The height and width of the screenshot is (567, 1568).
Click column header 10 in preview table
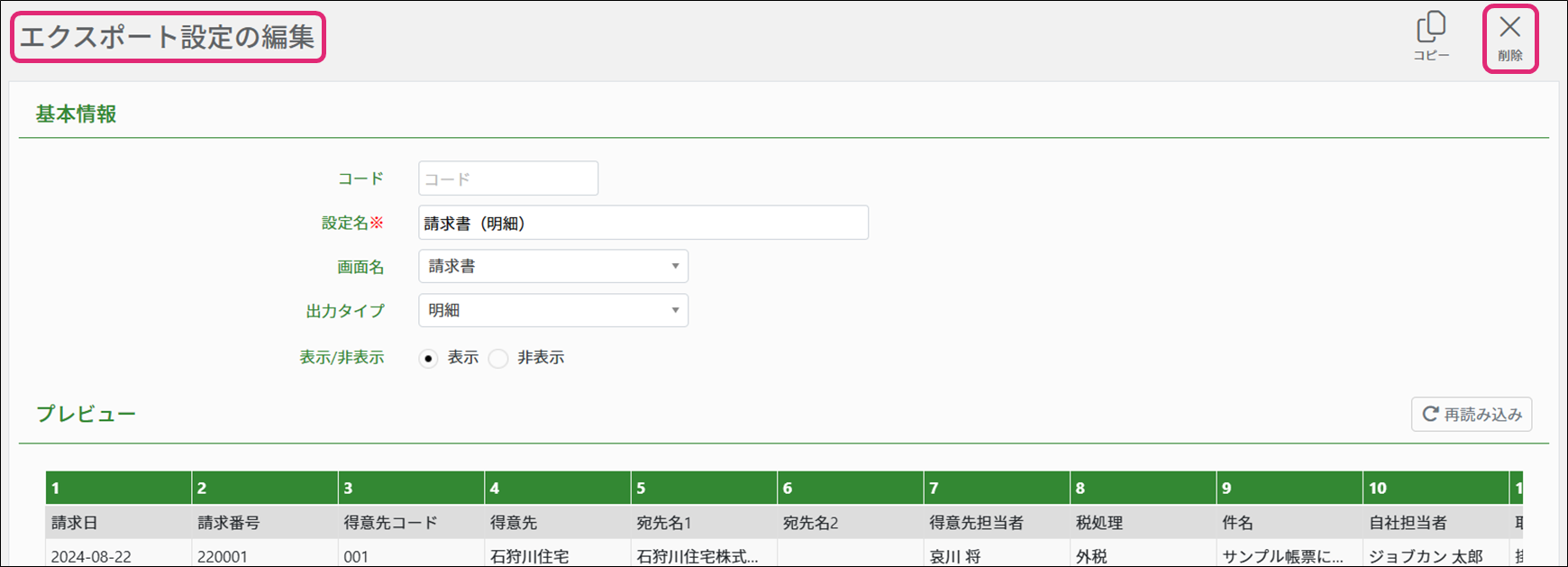point(1435,488)
